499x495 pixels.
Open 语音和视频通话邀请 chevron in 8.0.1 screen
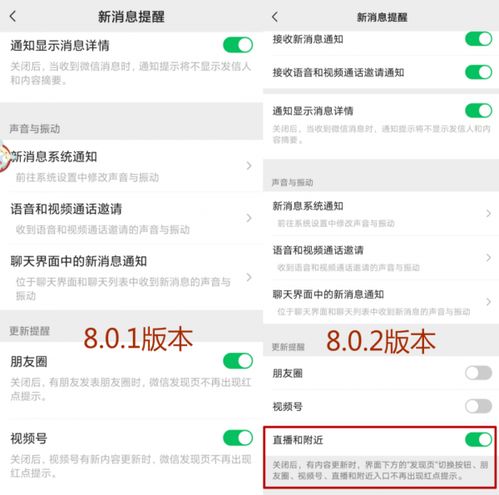point(249,218)
